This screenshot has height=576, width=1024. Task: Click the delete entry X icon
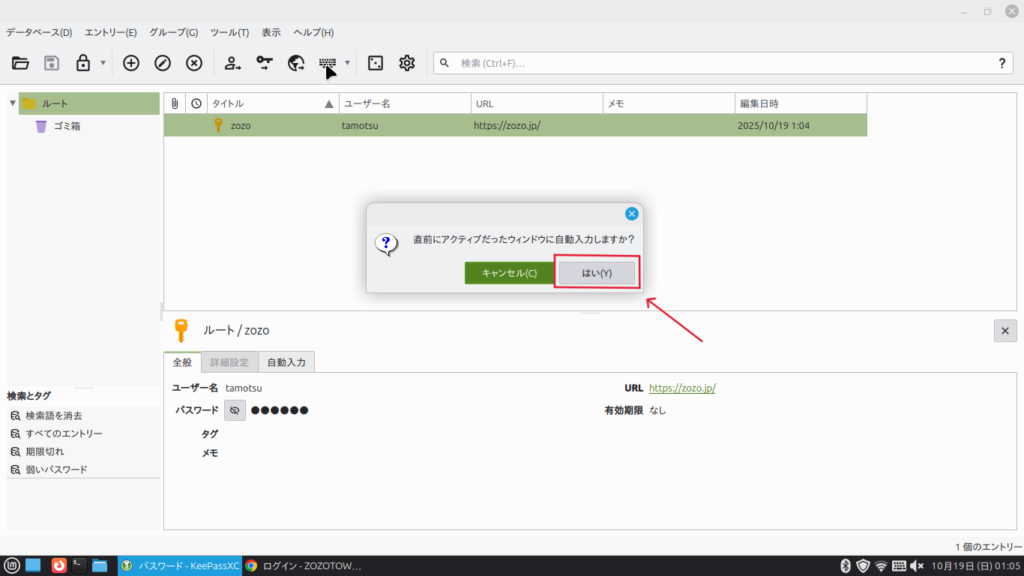195,63
